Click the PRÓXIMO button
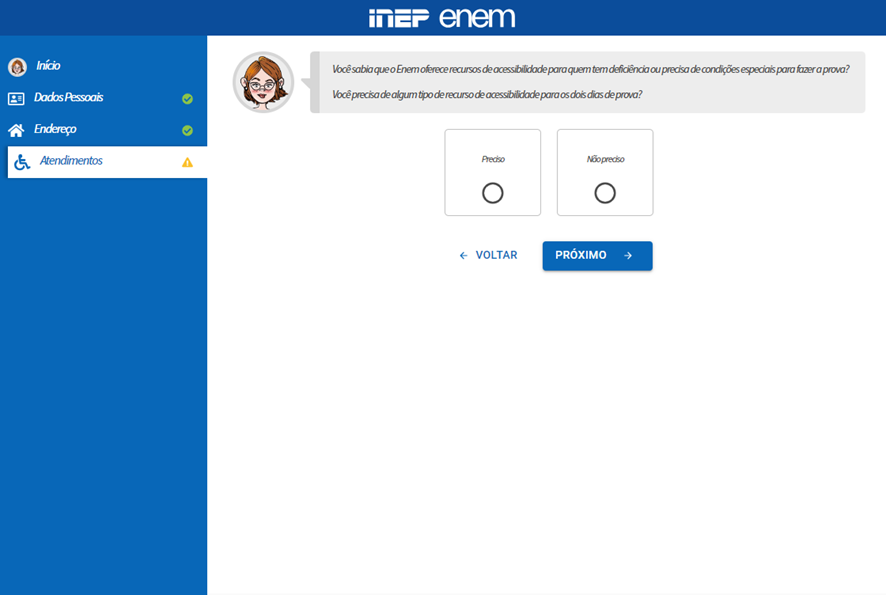 (x=596, y=255)
